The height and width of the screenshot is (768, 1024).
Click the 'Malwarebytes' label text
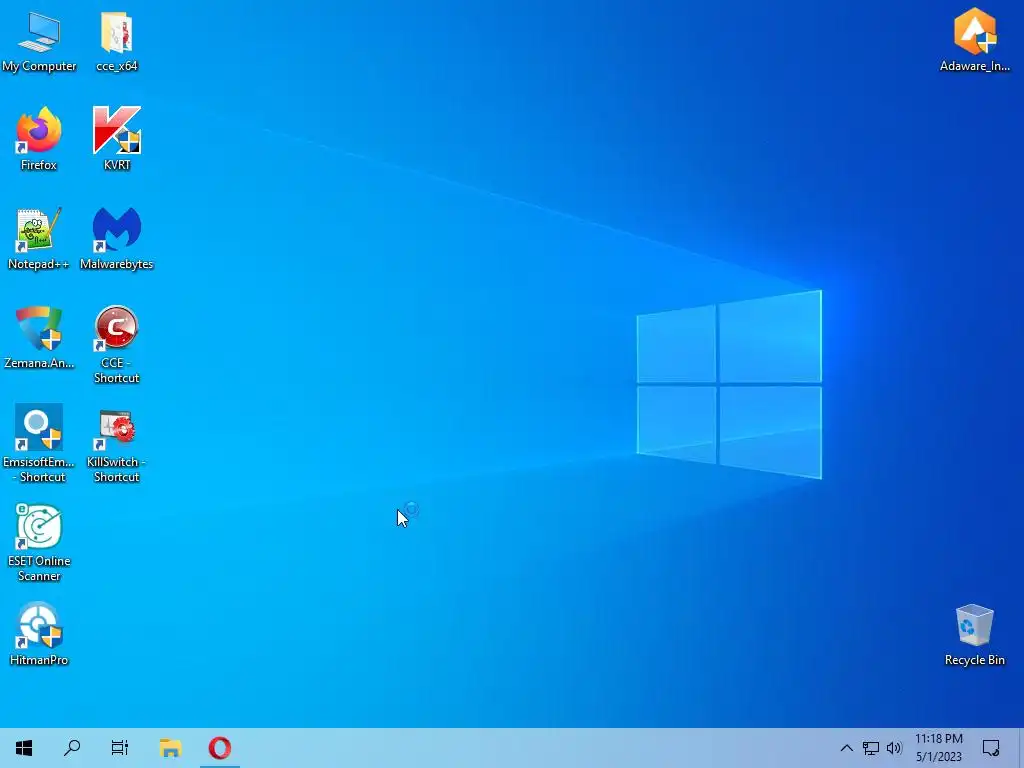coord(116,264)
